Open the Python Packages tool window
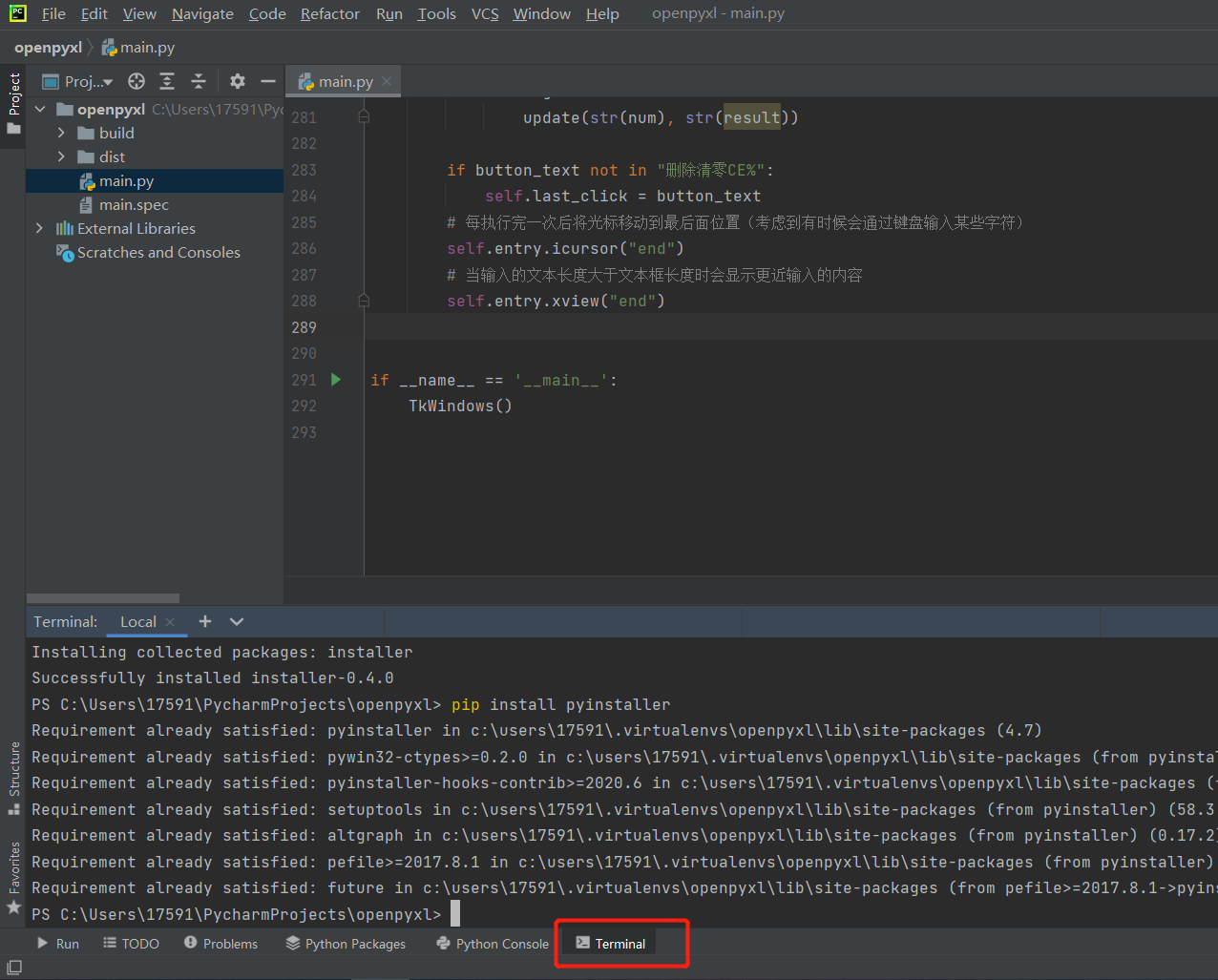Viewport: 1218px width, 980px height. point(346,943)
